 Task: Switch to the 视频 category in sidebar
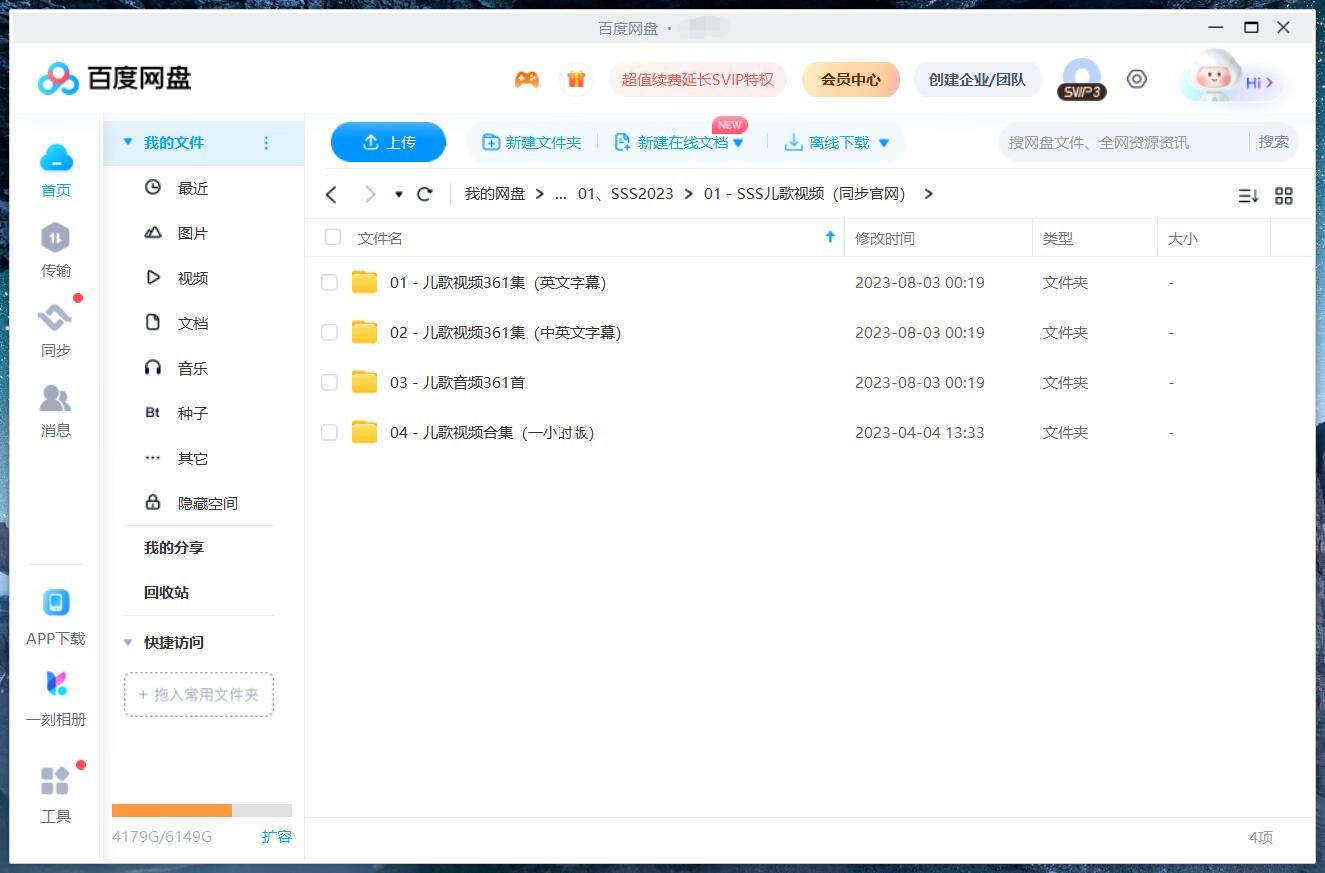pyautogui.click(x=192, y=278)
